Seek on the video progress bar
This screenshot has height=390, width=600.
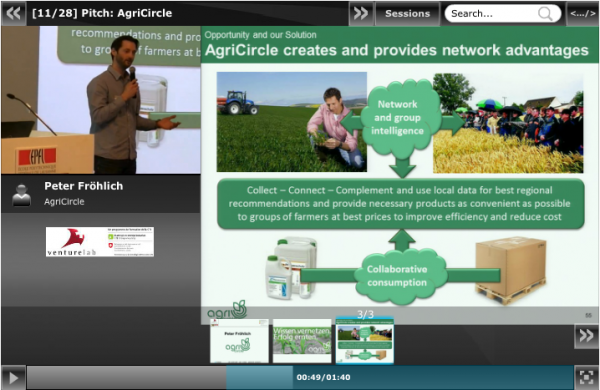[300, 377]
